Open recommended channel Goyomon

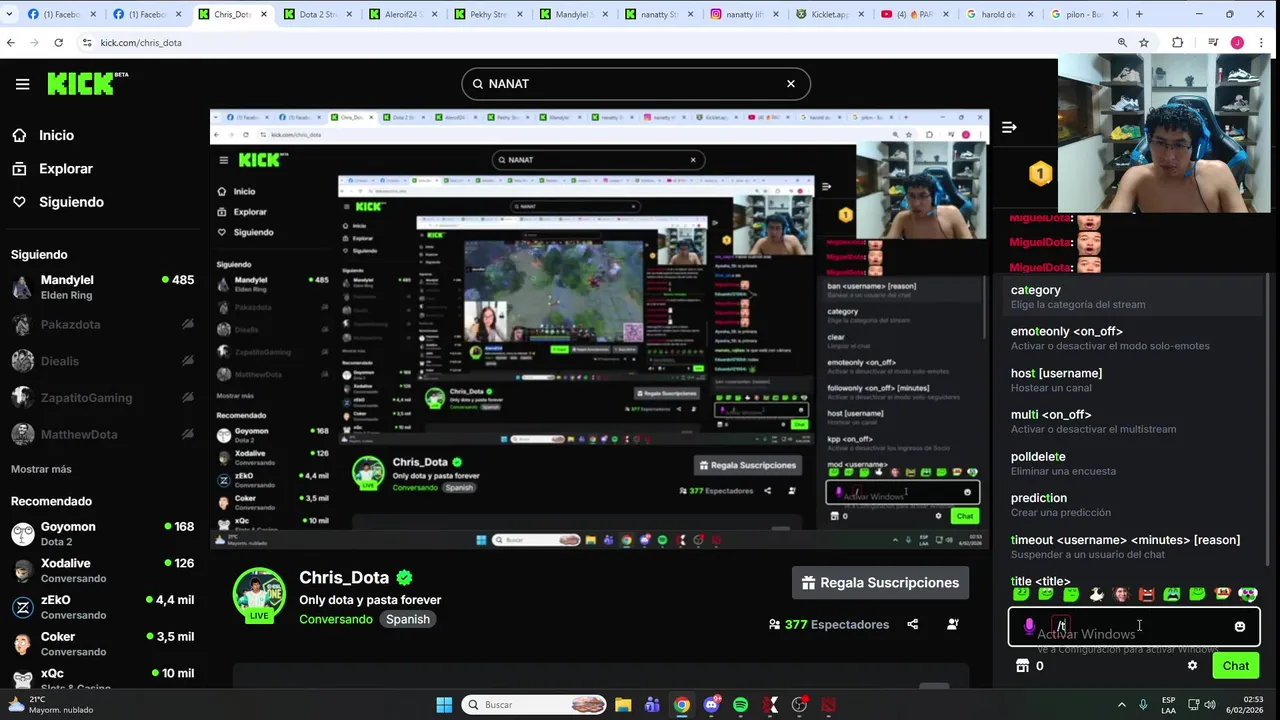click(x=102, y=534)
